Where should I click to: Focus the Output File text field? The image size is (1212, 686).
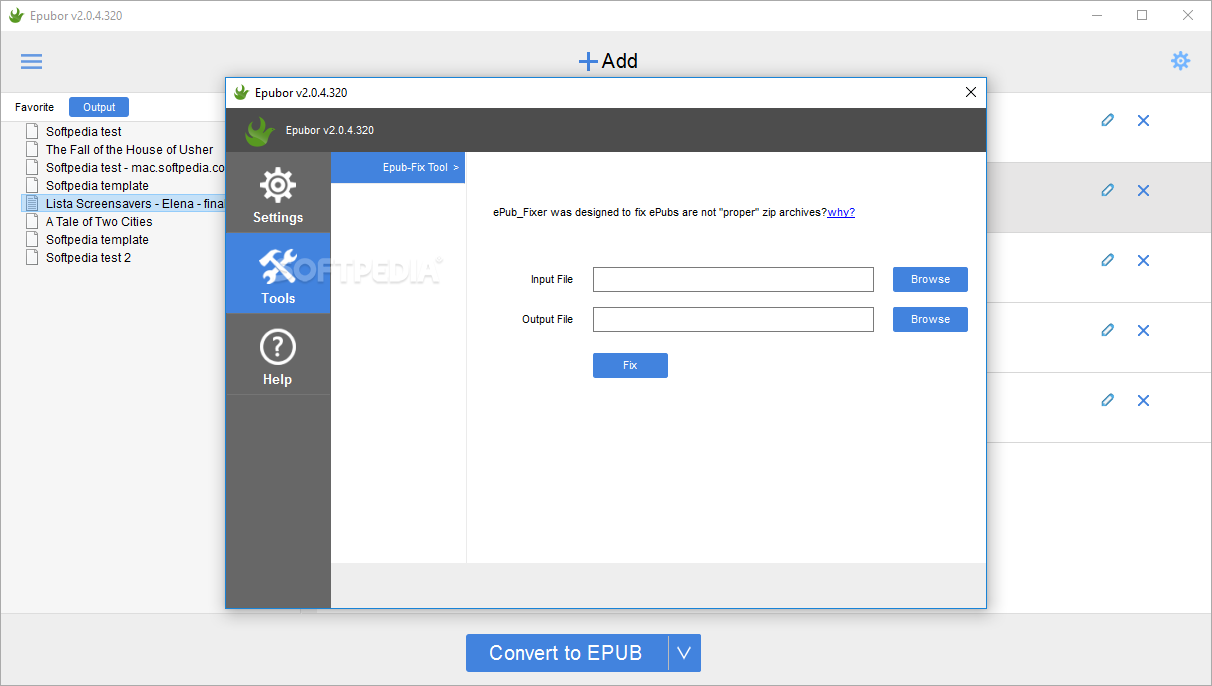coord(733,319)
